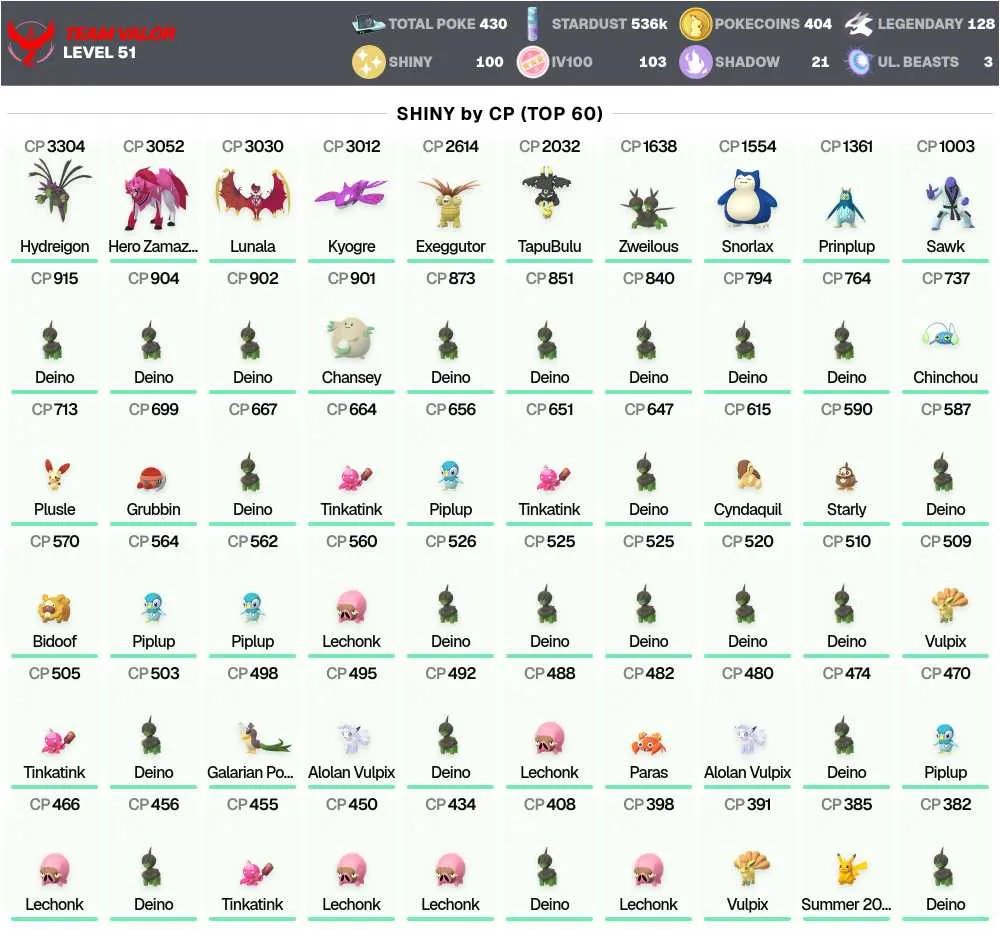Screen dimensions: 1000x930
Task: Choose the Chinchou sprite
Action: [x=943, y=334]
